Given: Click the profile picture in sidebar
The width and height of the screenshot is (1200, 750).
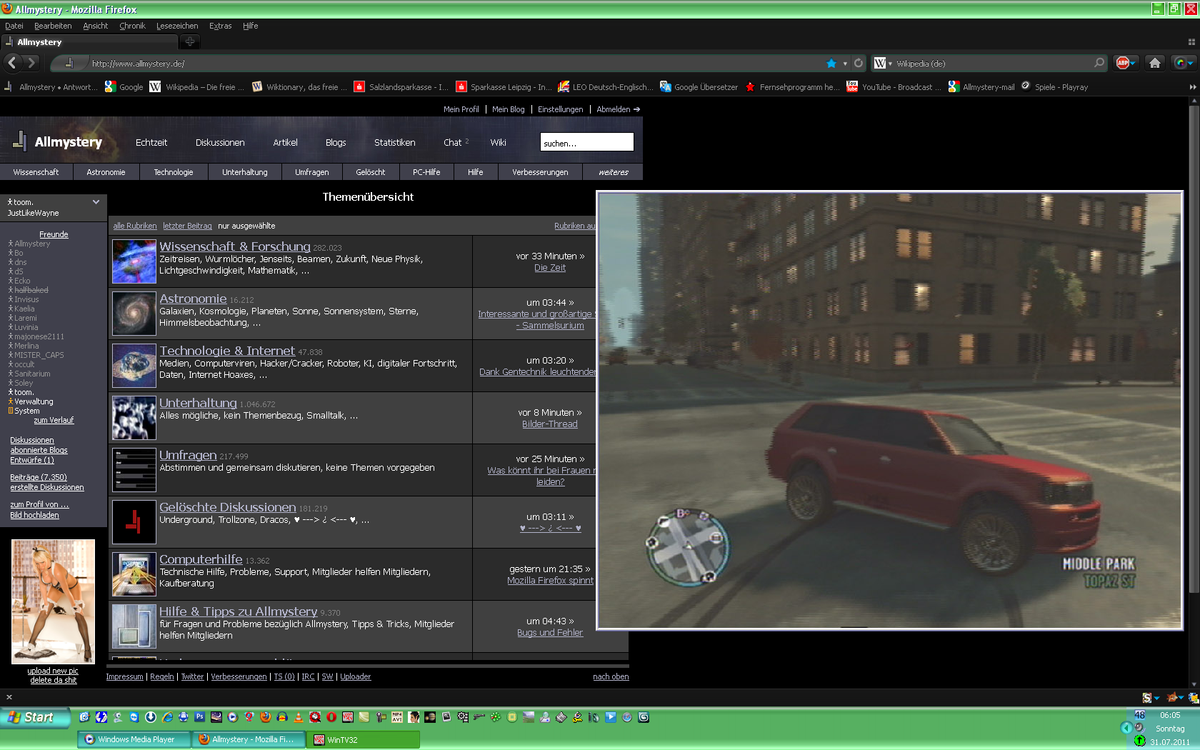Looking at the screenshot, I should coord(53,602).
